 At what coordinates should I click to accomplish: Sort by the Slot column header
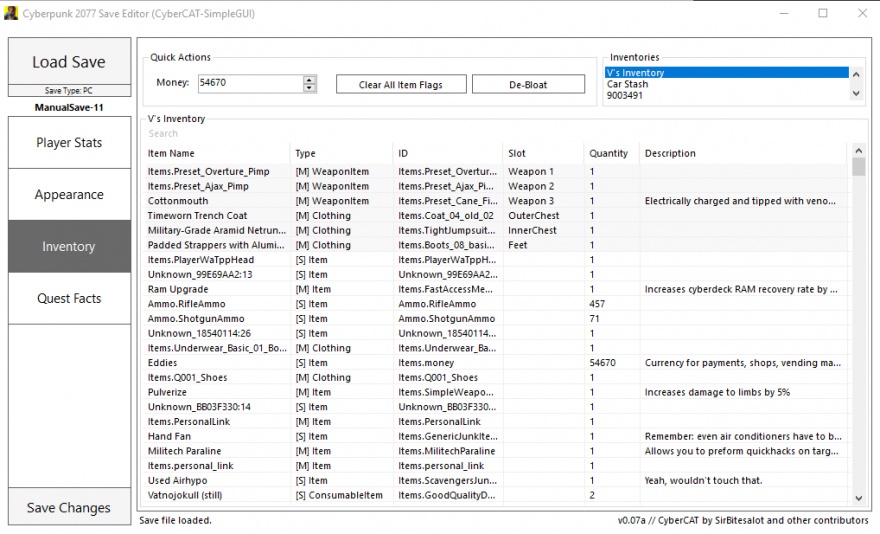[x=543, y=153]
